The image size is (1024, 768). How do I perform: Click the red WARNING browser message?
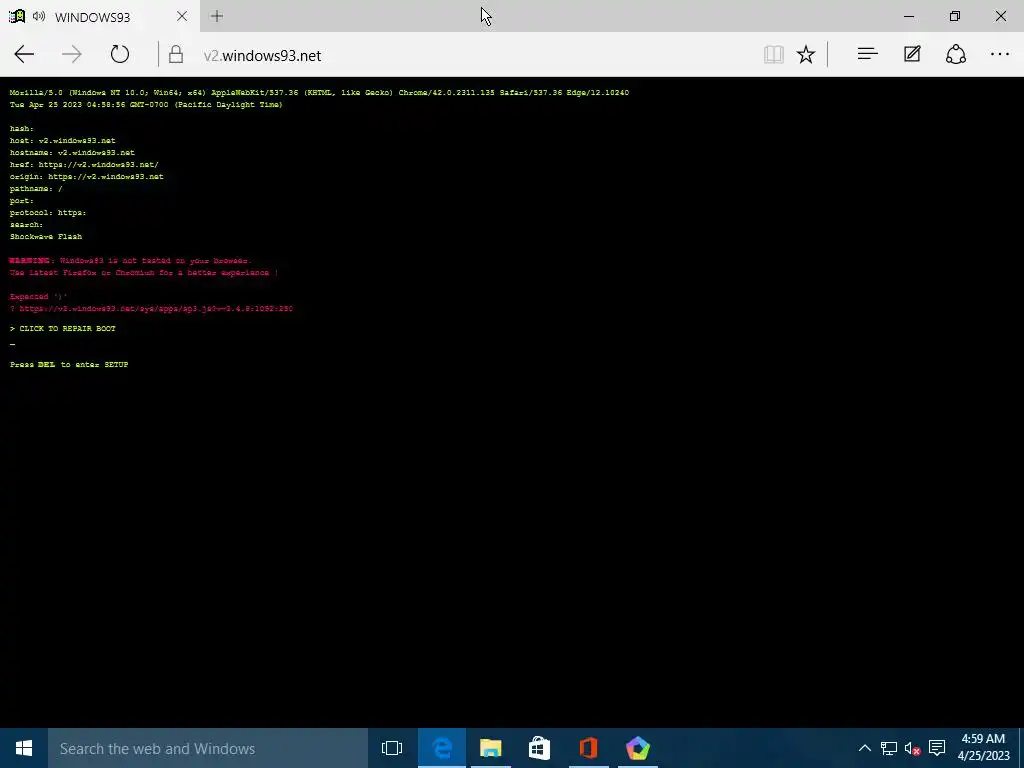130,261
